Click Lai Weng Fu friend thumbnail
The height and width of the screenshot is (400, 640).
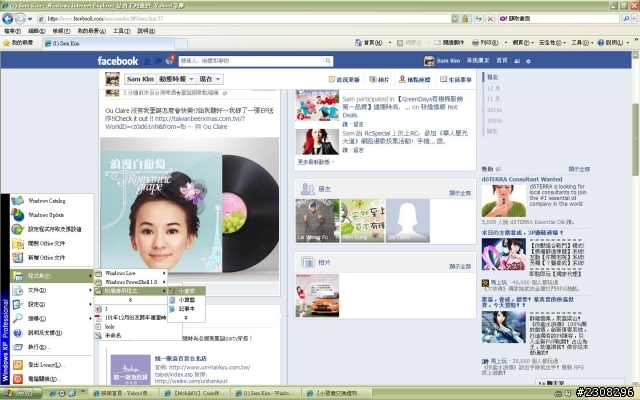pos(318,221)
